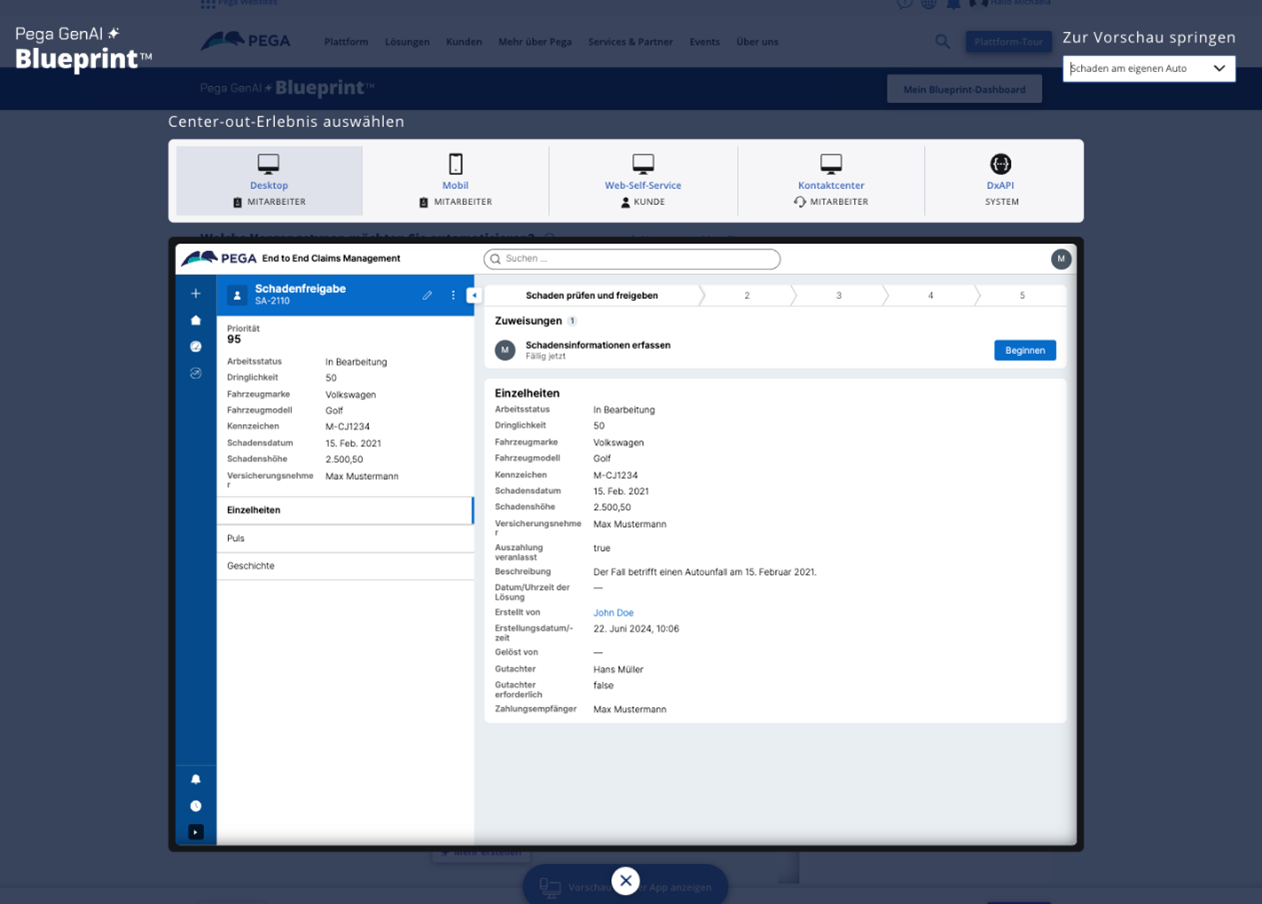Click the Center-out-Erlebnis auswählen heading
The image size is (1262, 904).
(x=286, y=122)
